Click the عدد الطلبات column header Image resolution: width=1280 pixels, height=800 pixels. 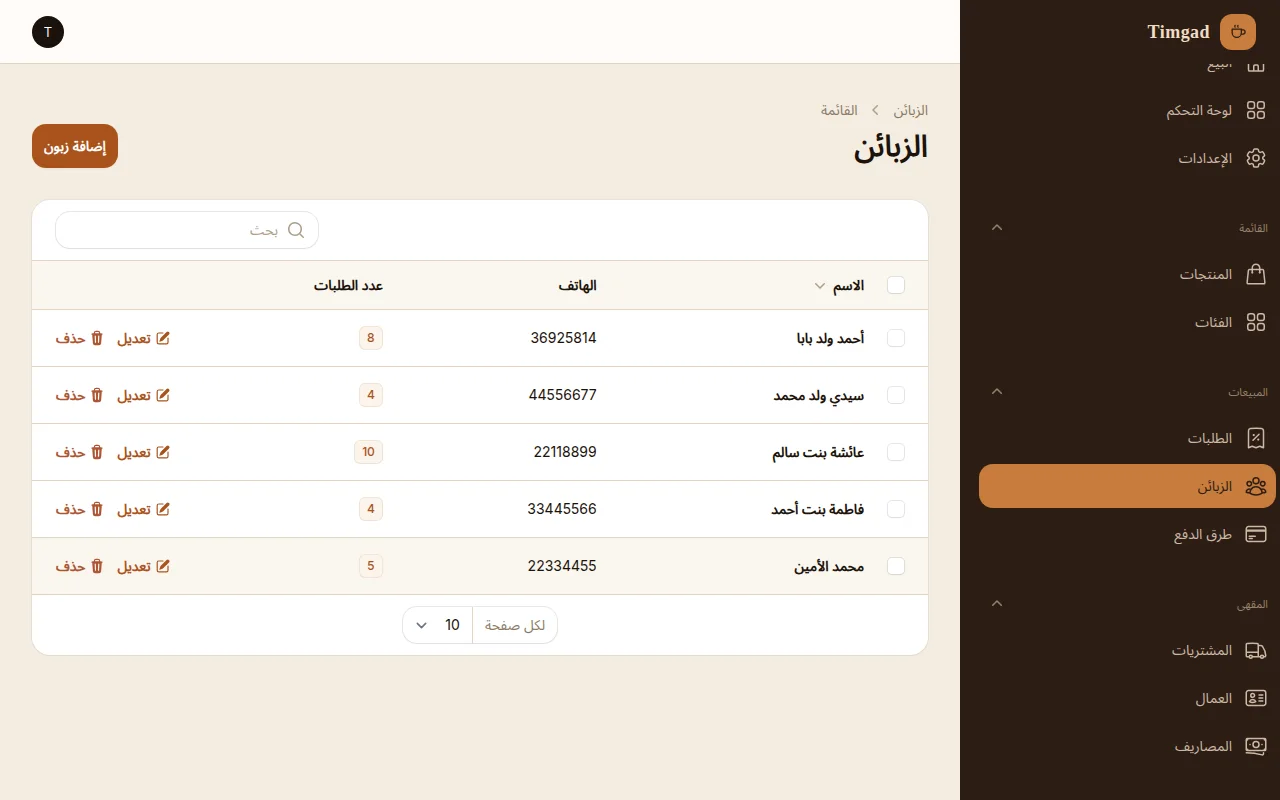coord(348,286)
